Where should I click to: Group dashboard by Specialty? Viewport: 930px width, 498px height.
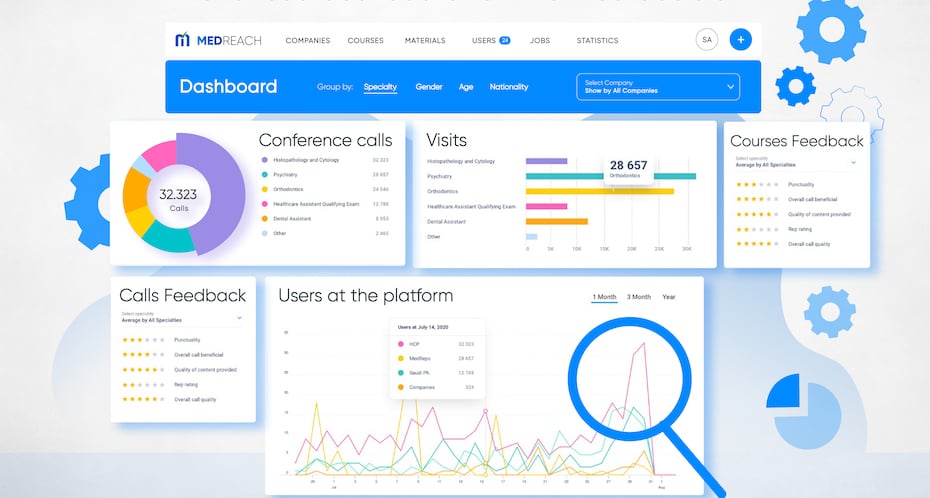(x=380, y=87)
